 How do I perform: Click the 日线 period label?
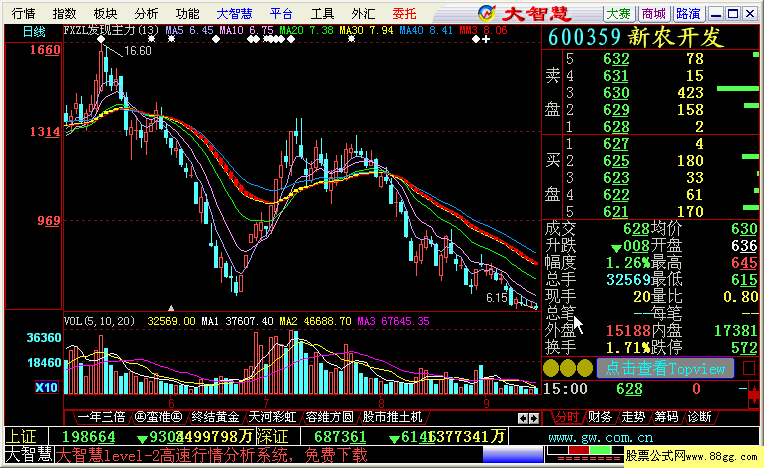pyautogui.click(x=34, y=32)
